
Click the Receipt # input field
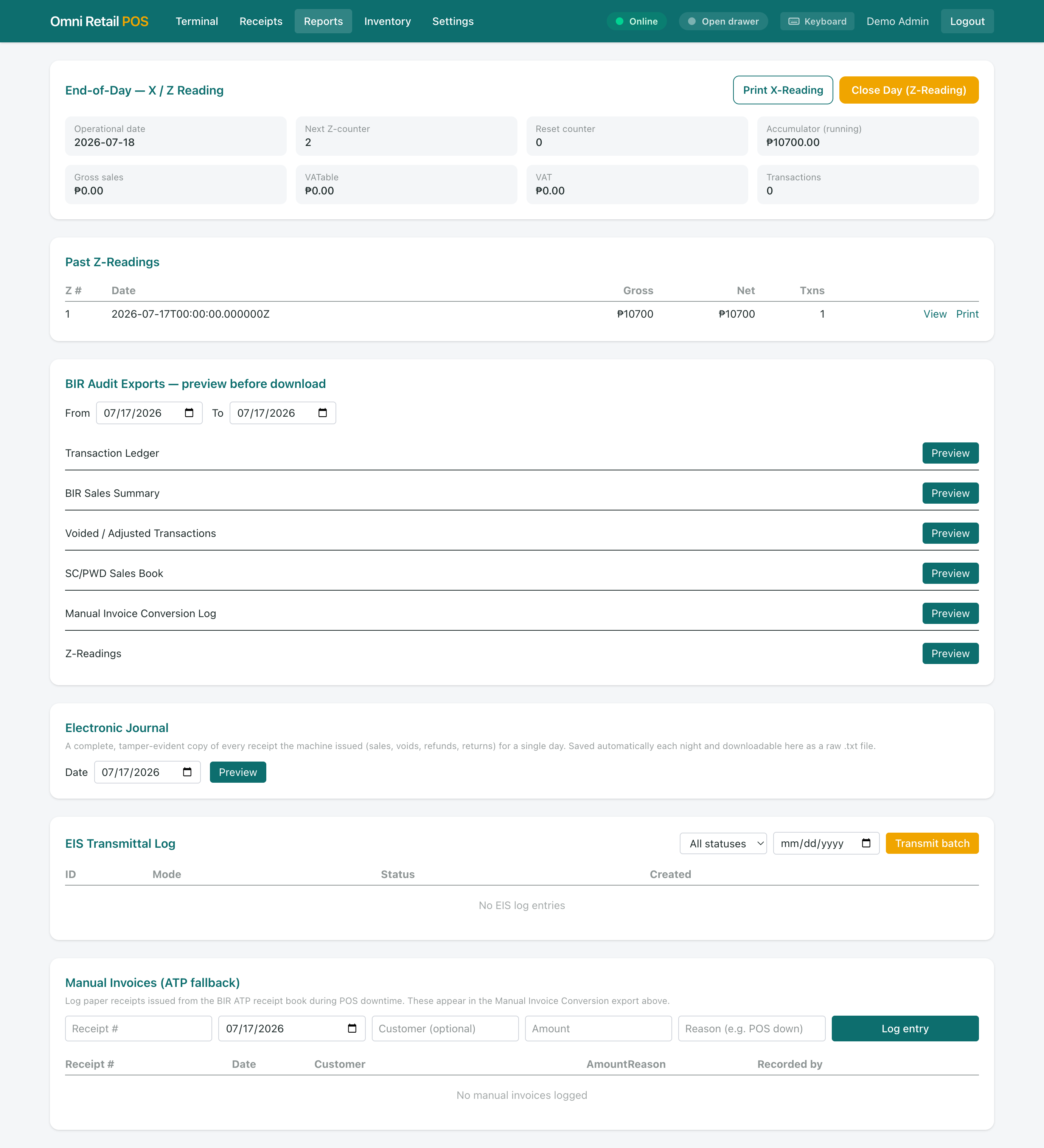[x=138, y=1029]
